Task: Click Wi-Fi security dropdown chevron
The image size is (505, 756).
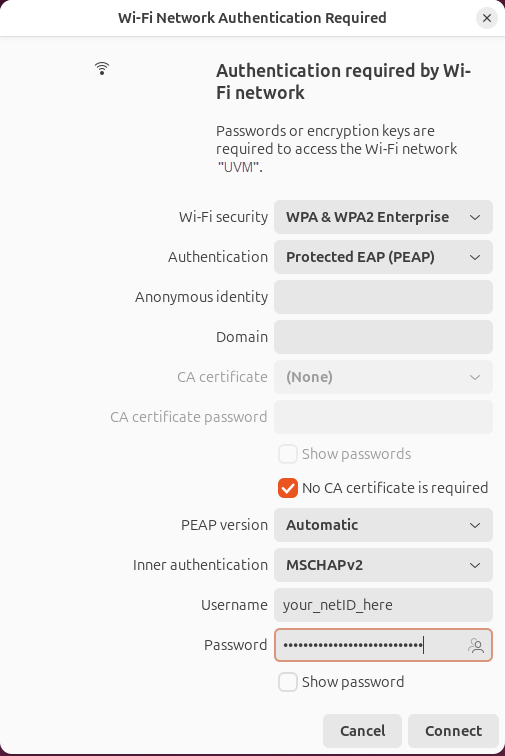Action: pos(475,217)
